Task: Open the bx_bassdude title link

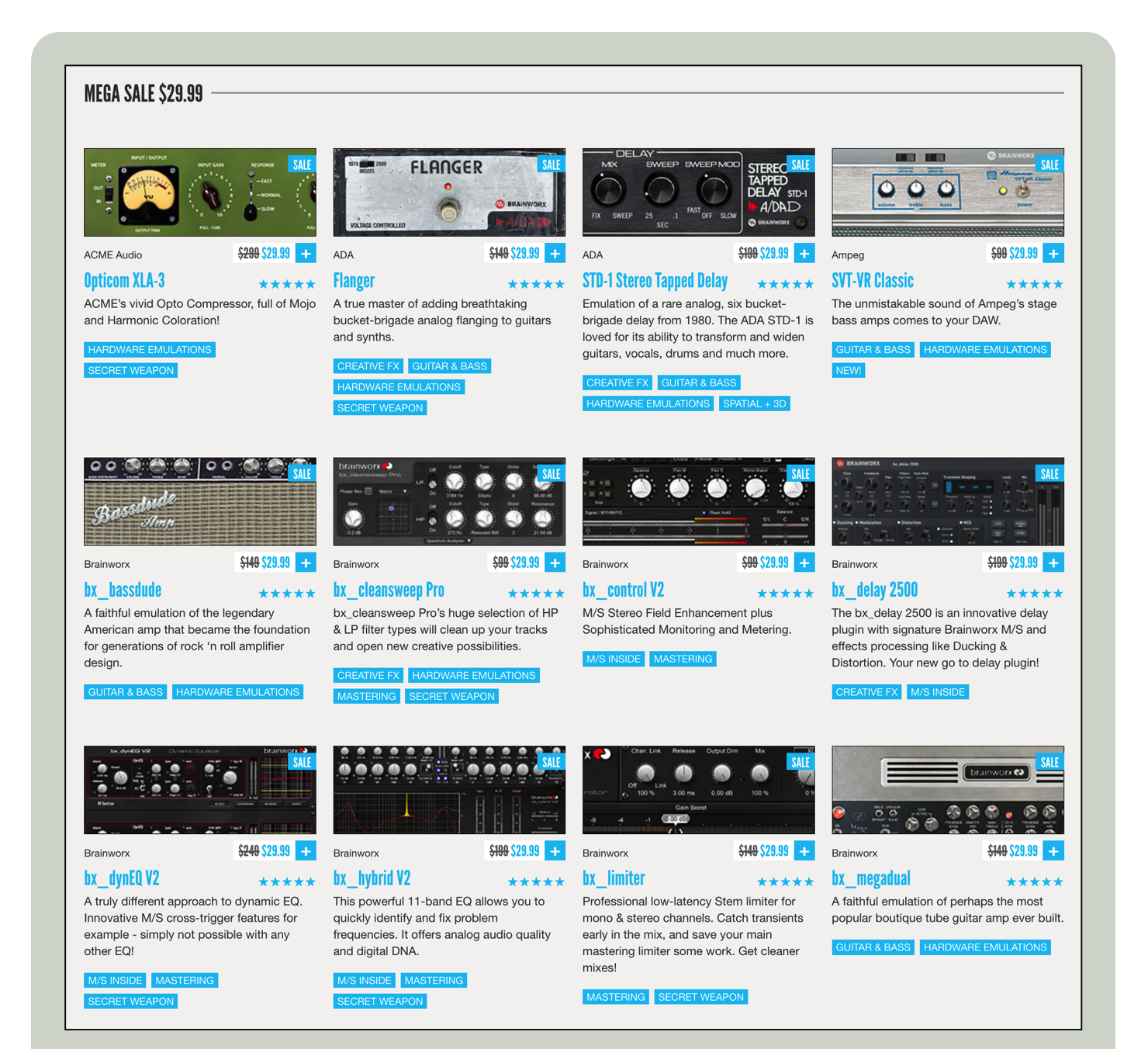Action: 123,590
